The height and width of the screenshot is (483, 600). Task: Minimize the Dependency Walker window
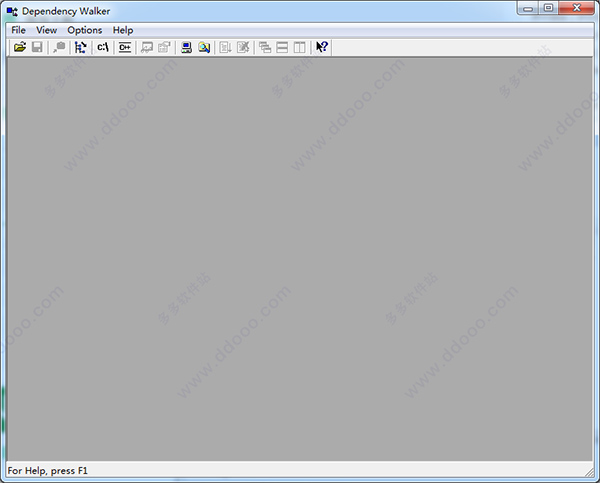point(528,8)
